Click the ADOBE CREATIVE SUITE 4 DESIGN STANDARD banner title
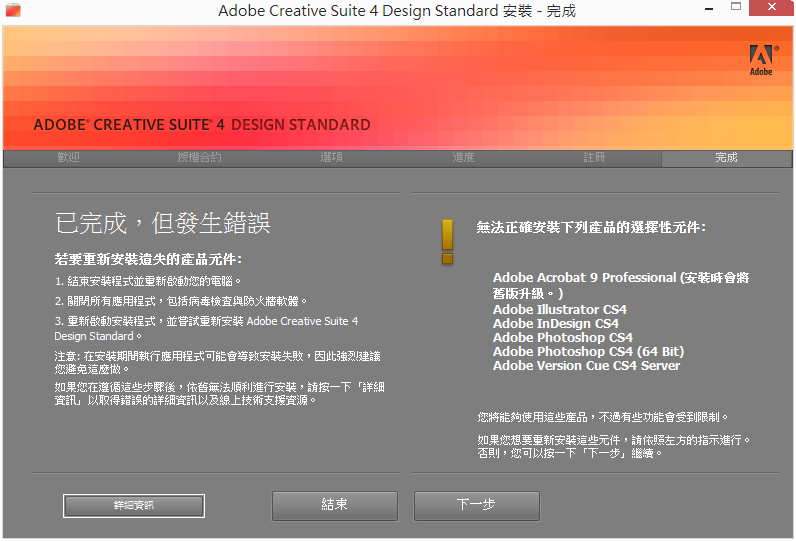 click(202, 125)
